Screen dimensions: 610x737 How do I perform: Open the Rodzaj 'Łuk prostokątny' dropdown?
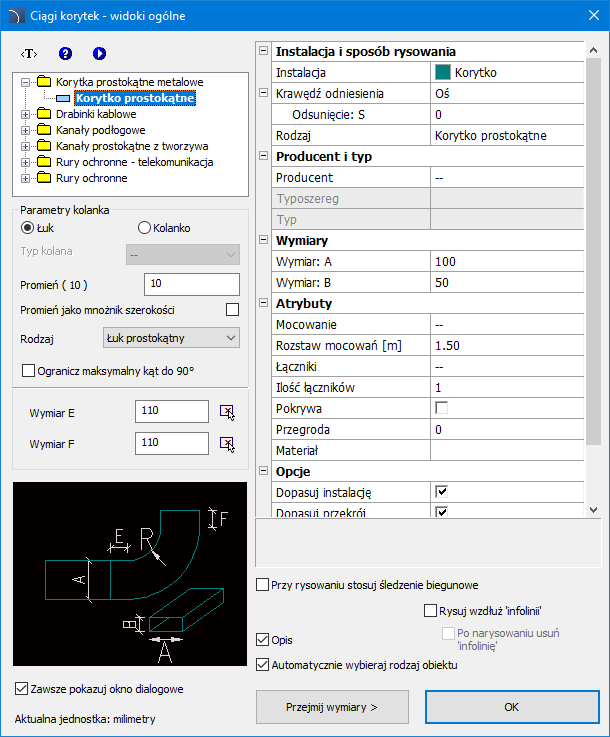tap(171, 338)
